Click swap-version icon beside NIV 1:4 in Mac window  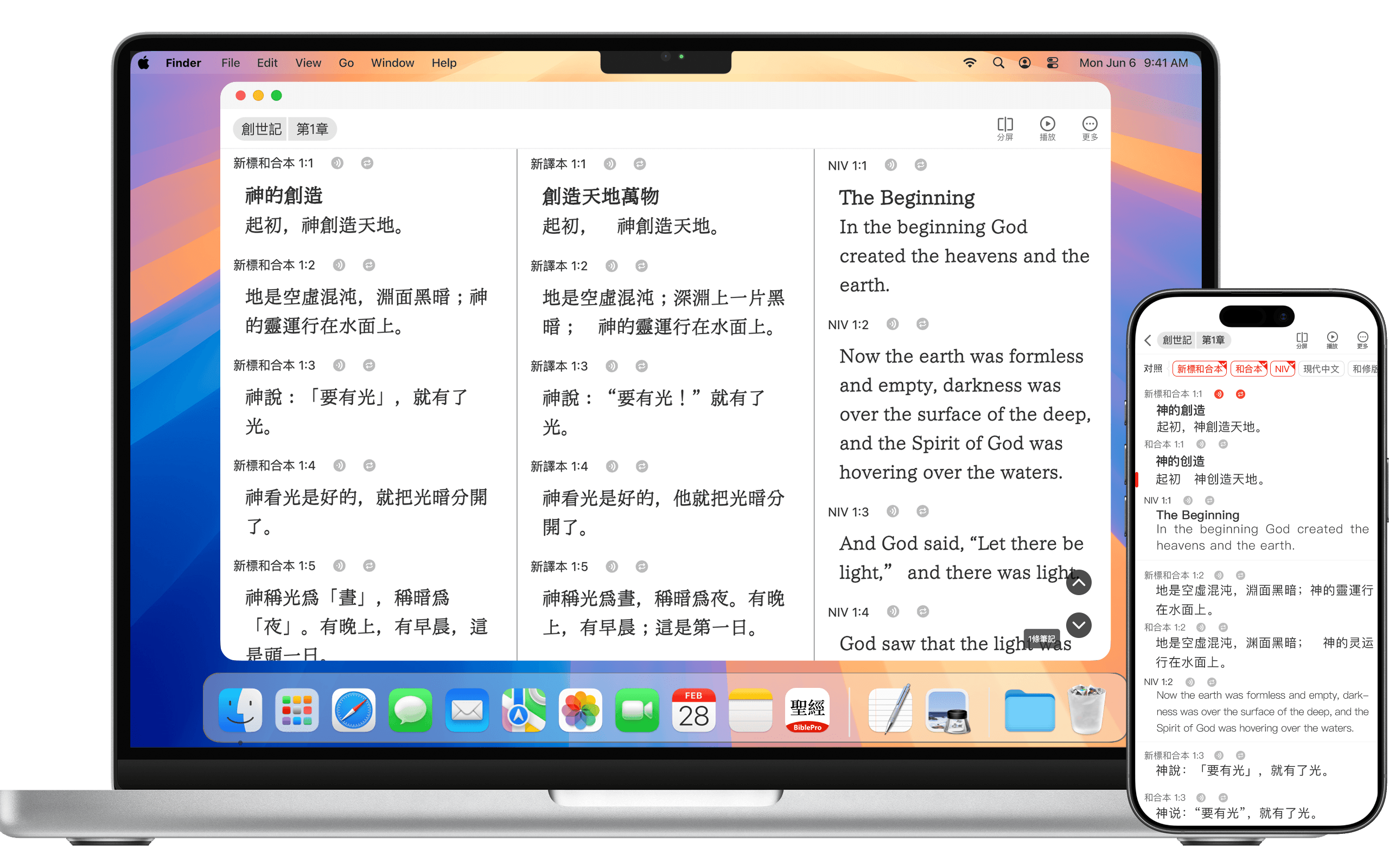click(x=923, y=612)
